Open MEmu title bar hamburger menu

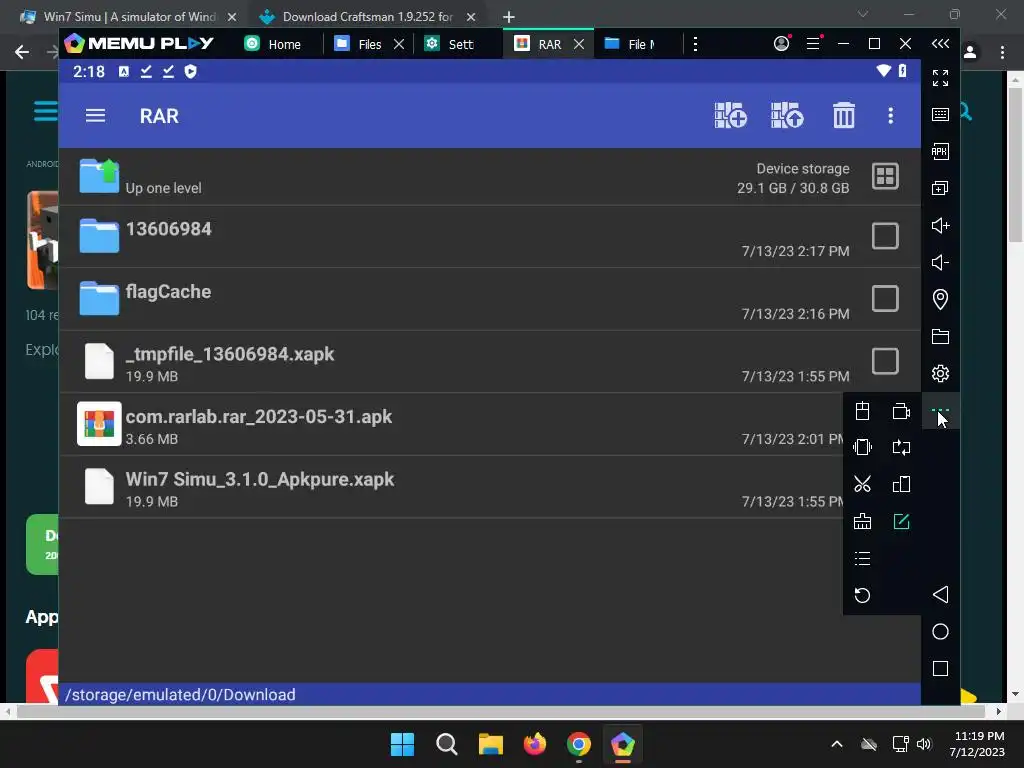pyautogui.click(x=813, y=44)
